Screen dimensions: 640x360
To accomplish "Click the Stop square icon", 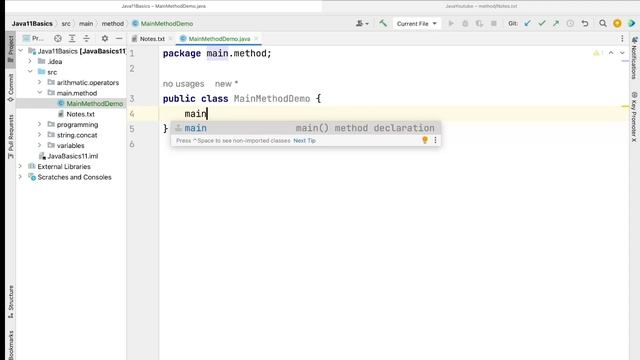I will point(493,24).
